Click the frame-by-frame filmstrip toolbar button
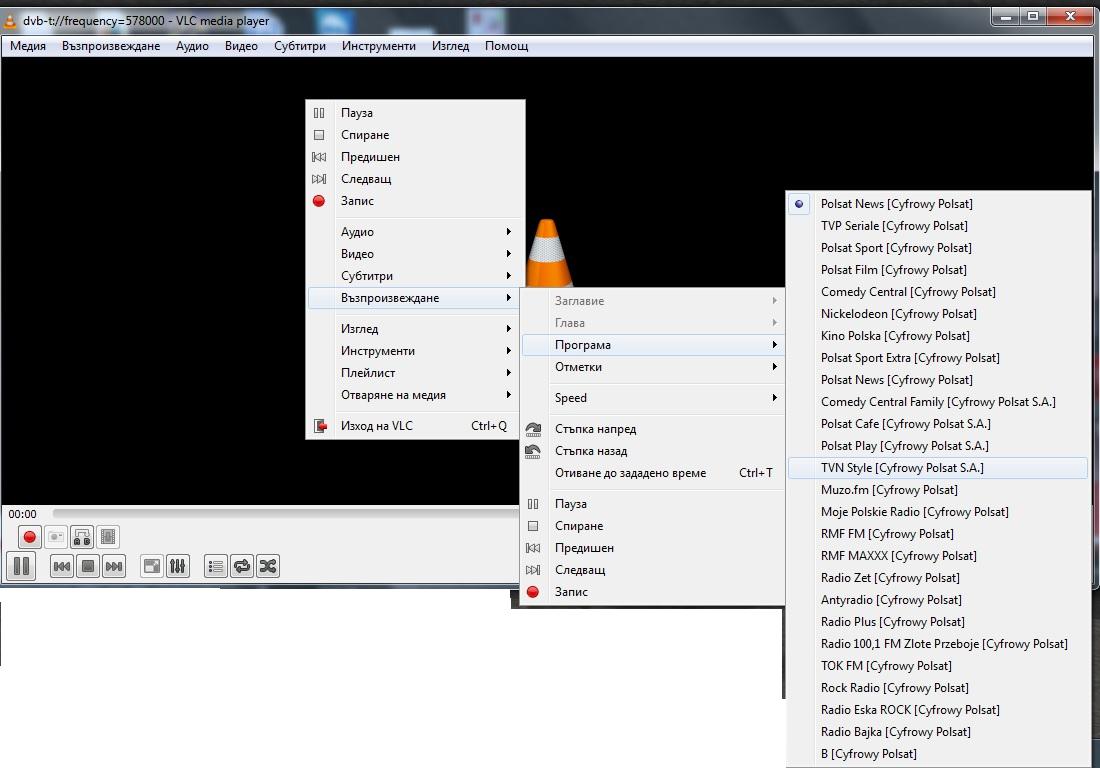 [x=107, y=537]
